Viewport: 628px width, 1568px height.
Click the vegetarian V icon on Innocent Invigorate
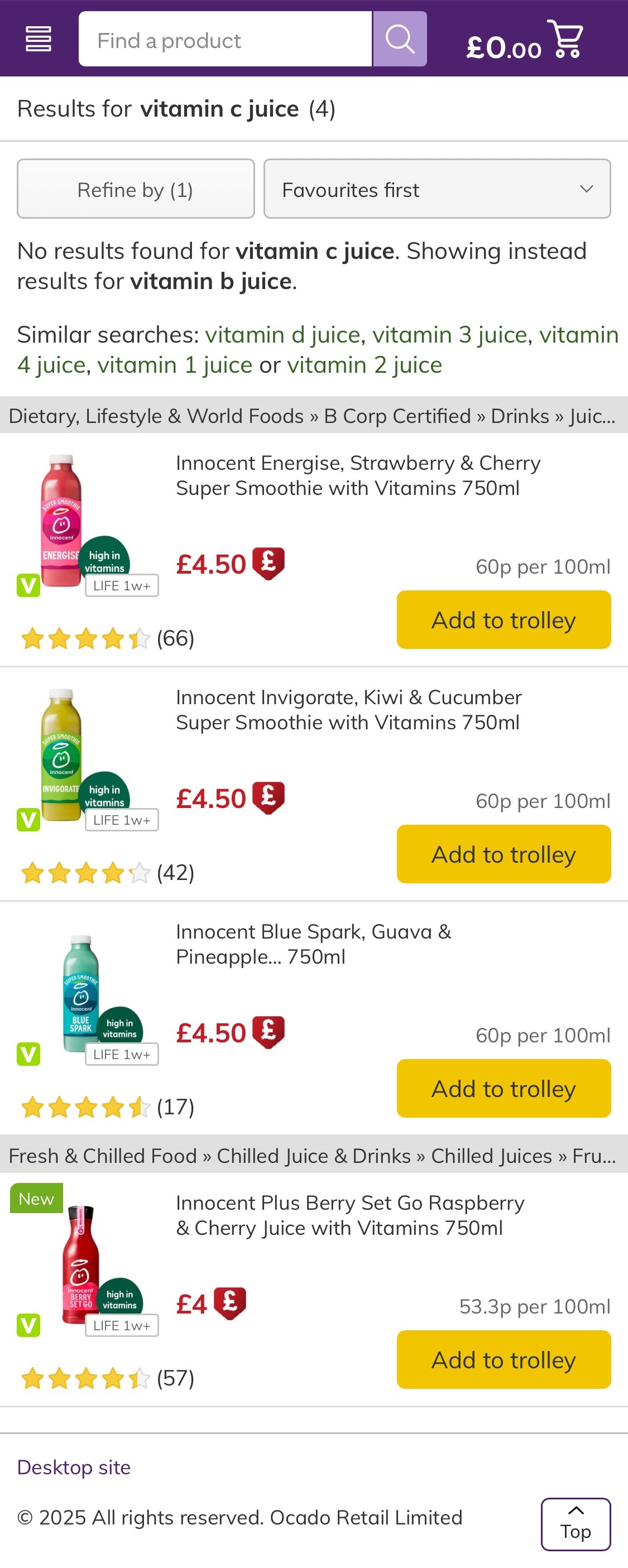(28, 819)
